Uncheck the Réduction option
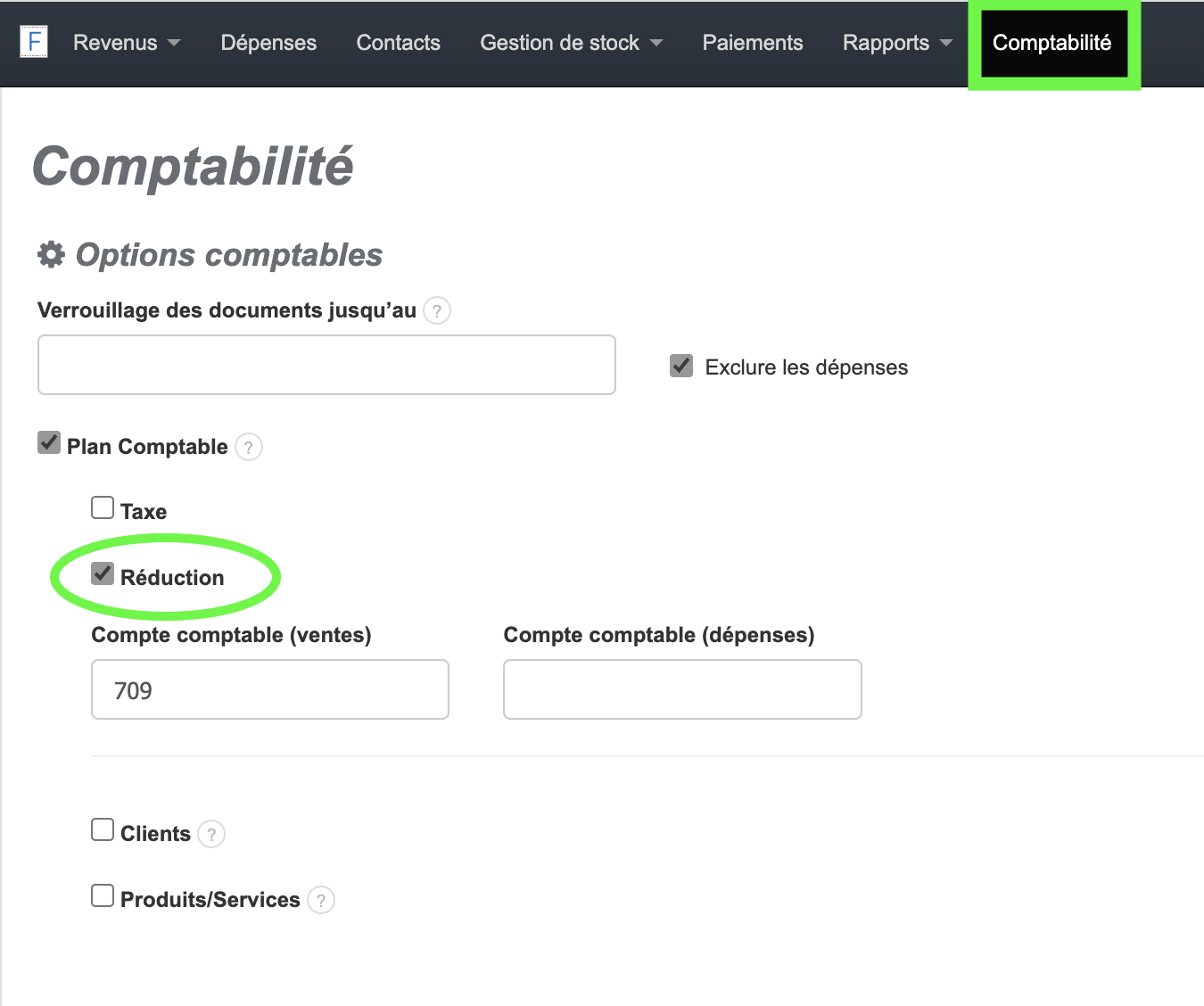This screenshot has width=1204, height=1006. [x=103, y=574]
